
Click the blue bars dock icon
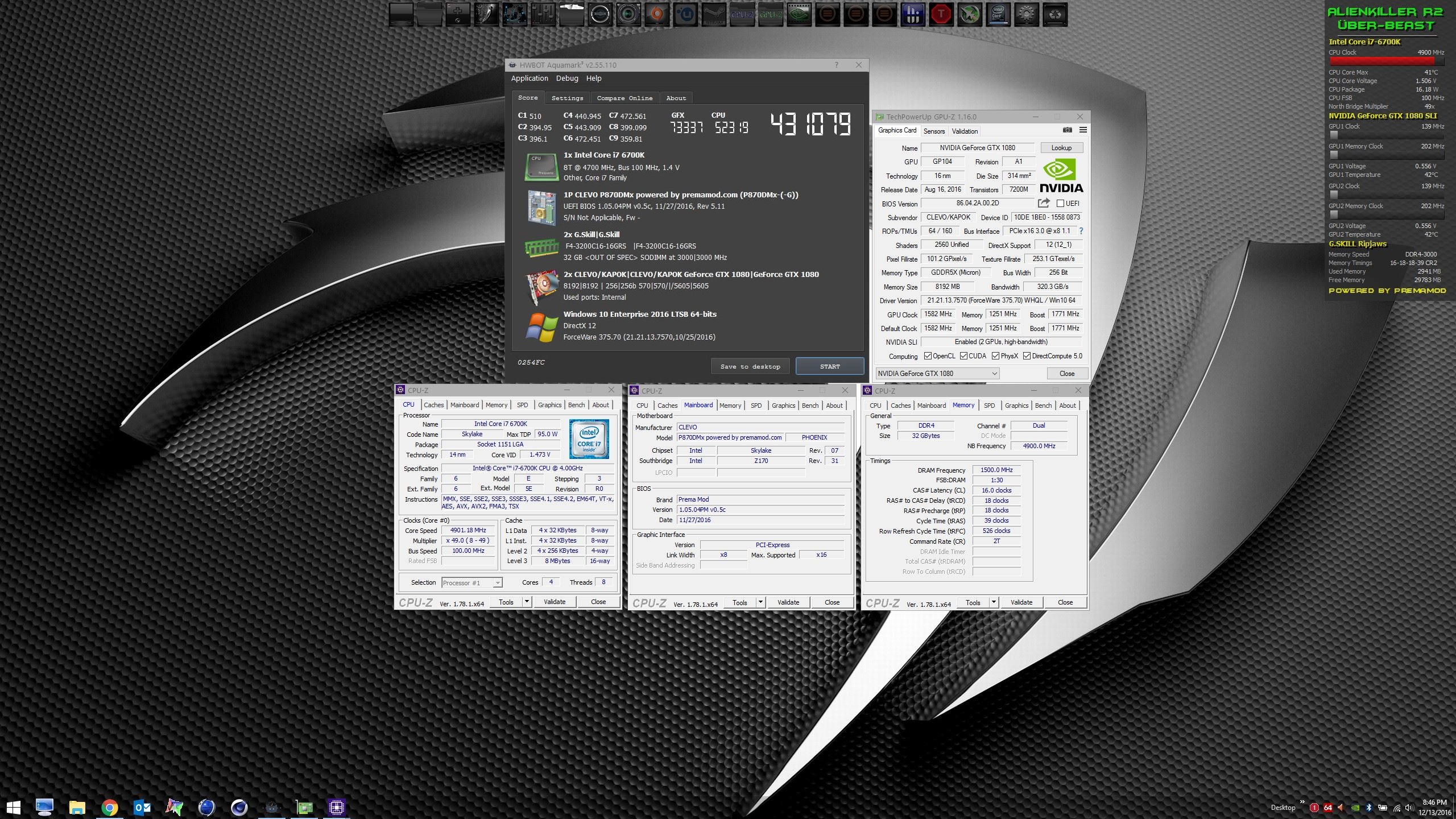[x=913, y=14]
